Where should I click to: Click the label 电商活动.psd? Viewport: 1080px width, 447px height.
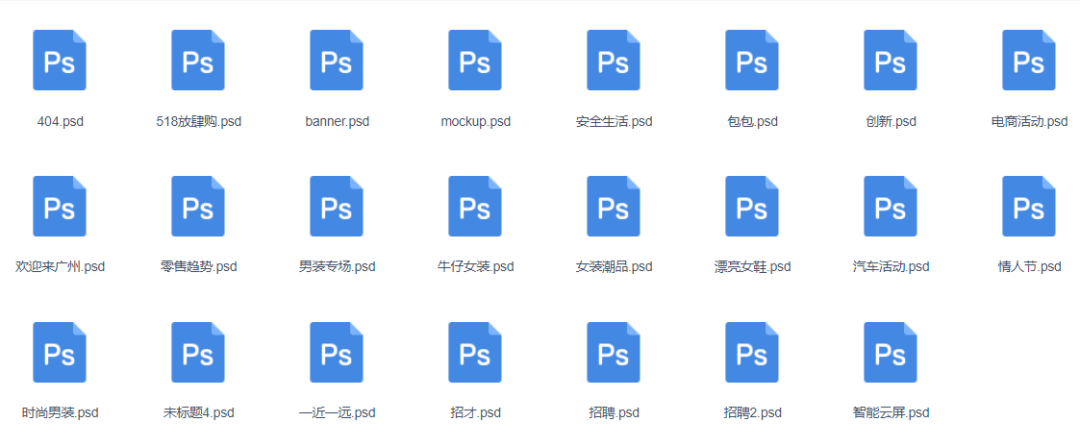click(1029, 122)
